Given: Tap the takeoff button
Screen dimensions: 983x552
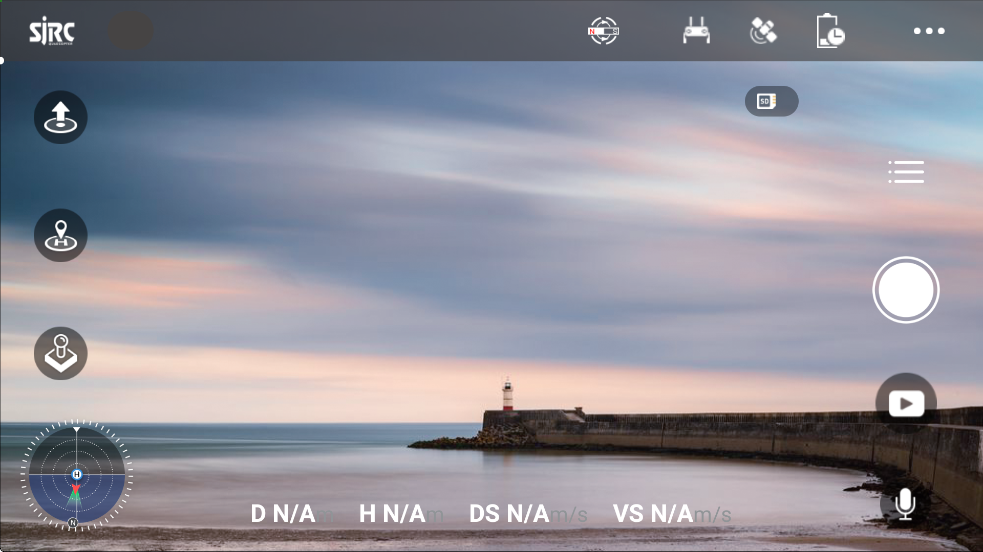Looking at the screenshot, I should [x=61, y=117].
